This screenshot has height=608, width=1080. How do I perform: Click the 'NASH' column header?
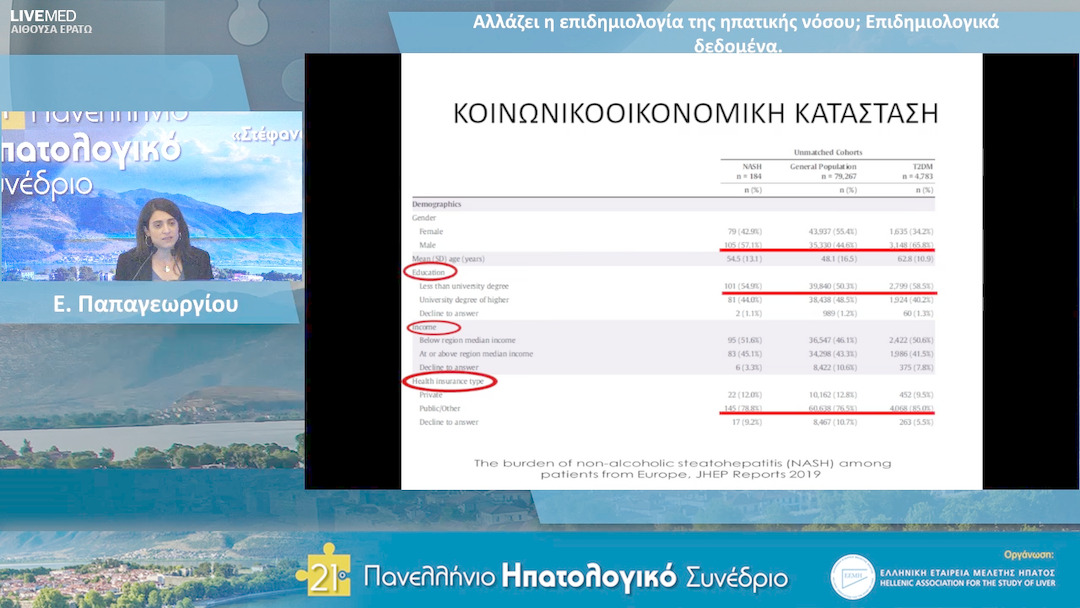751,167
